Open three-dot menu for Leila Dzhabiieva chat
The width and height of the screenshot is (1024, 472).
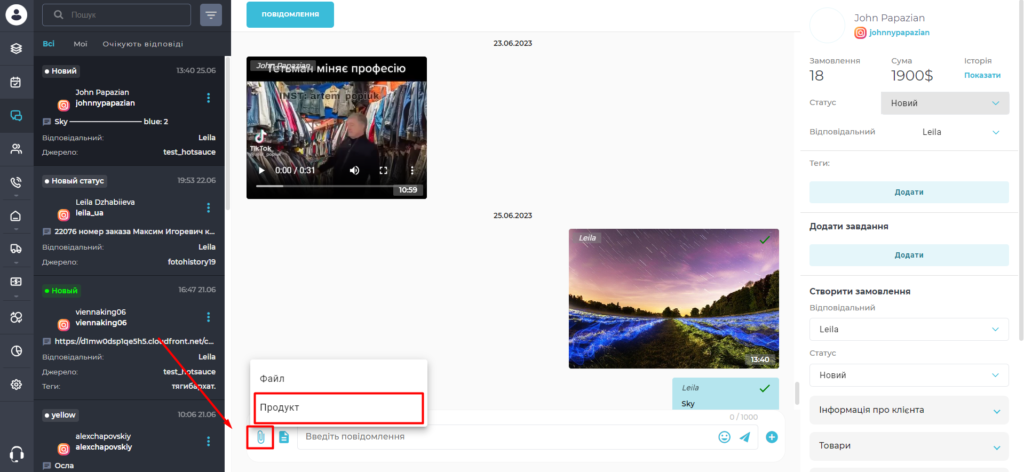coord(208,208)
